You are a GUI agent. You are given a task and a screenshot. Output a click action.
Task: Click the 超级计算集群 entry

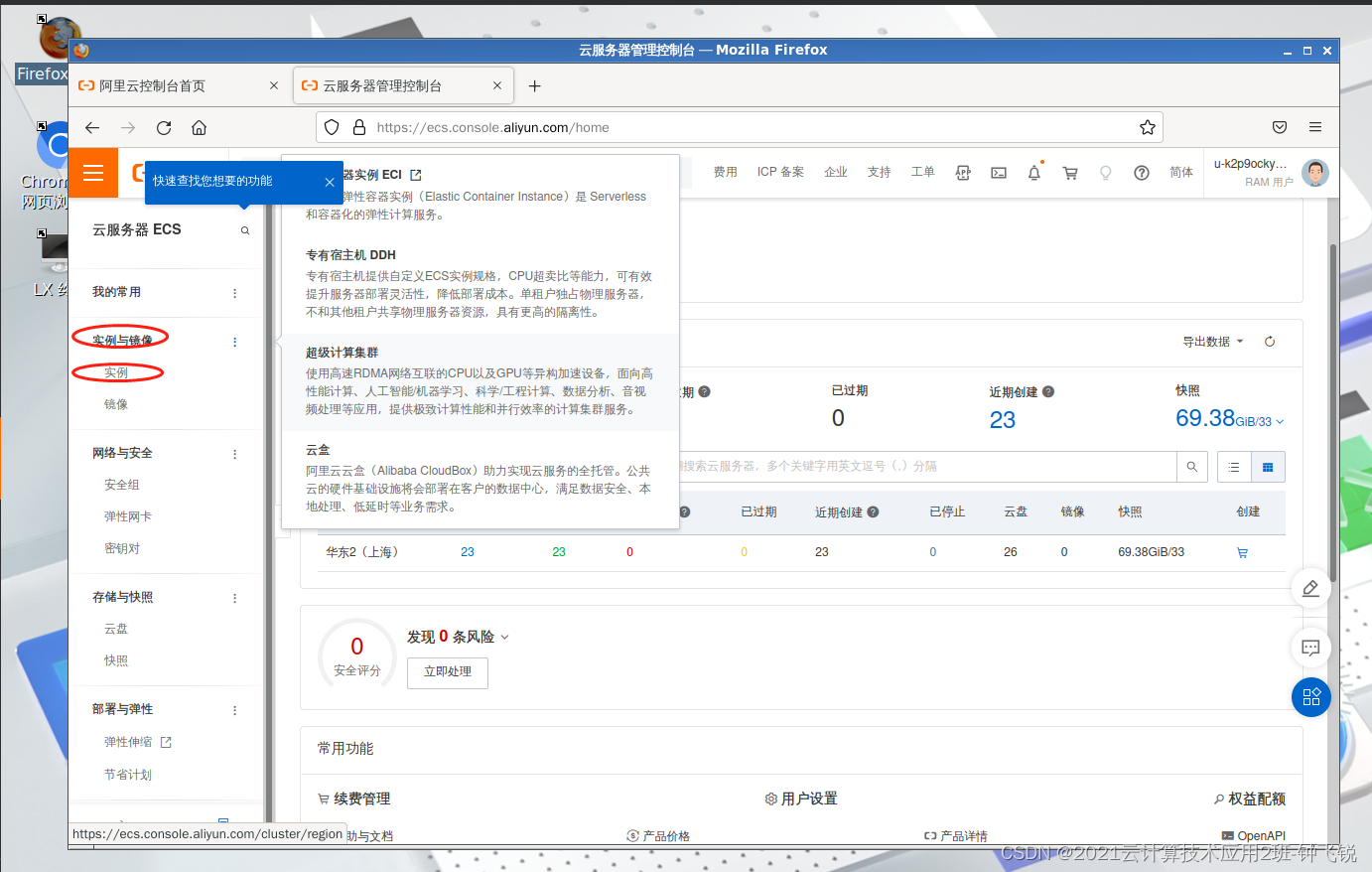[480, 381]
